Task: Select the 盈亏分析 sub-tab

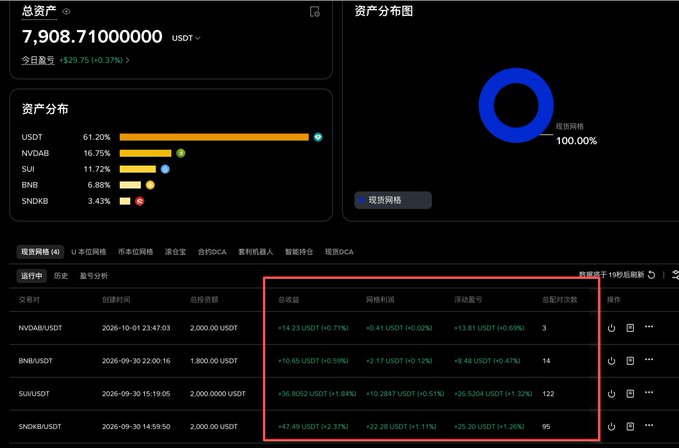Action: coord(94,276)
